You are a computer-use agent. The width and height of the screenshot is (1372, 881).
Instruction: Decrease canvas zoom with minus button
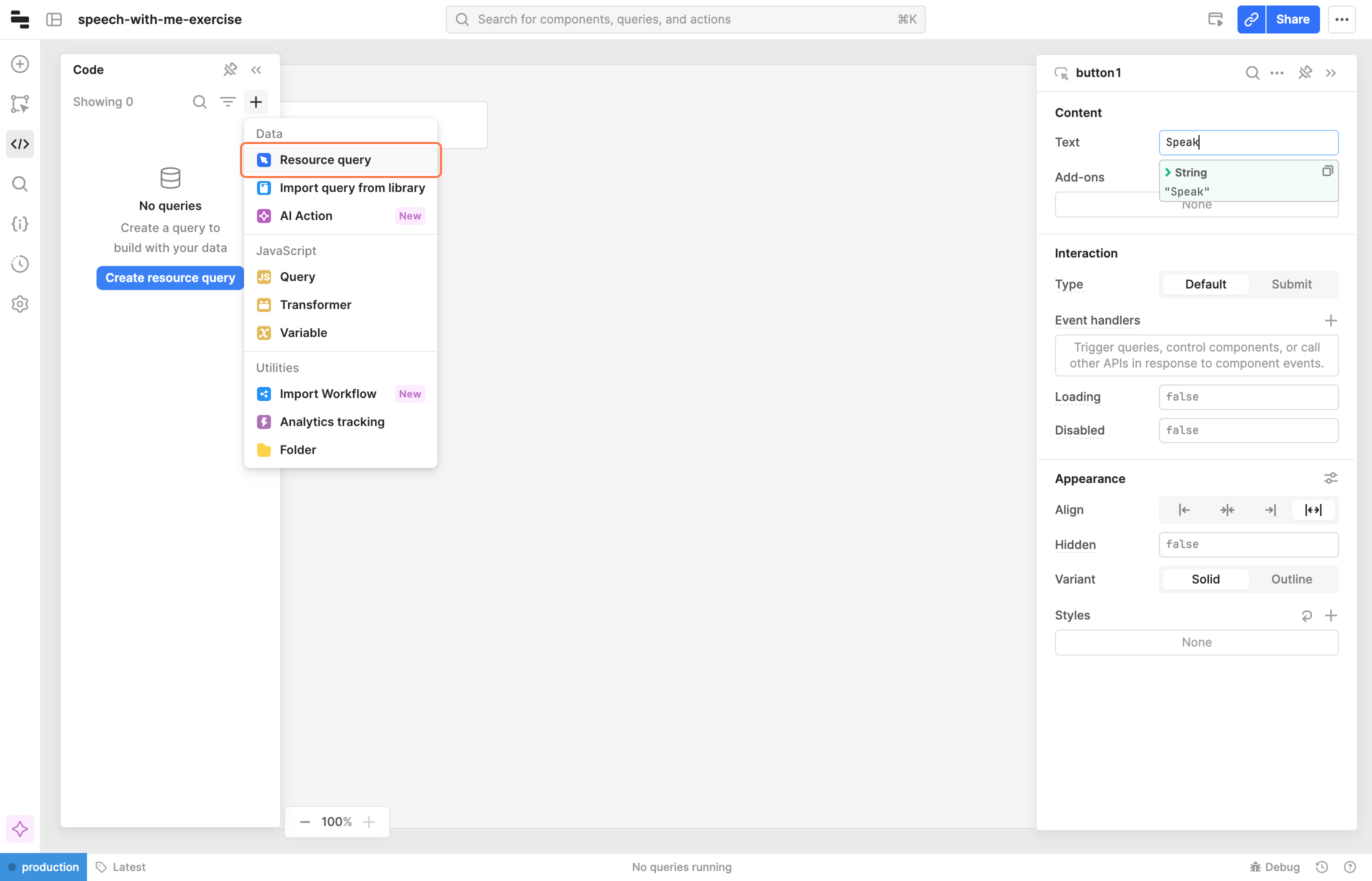coord(305,821)
